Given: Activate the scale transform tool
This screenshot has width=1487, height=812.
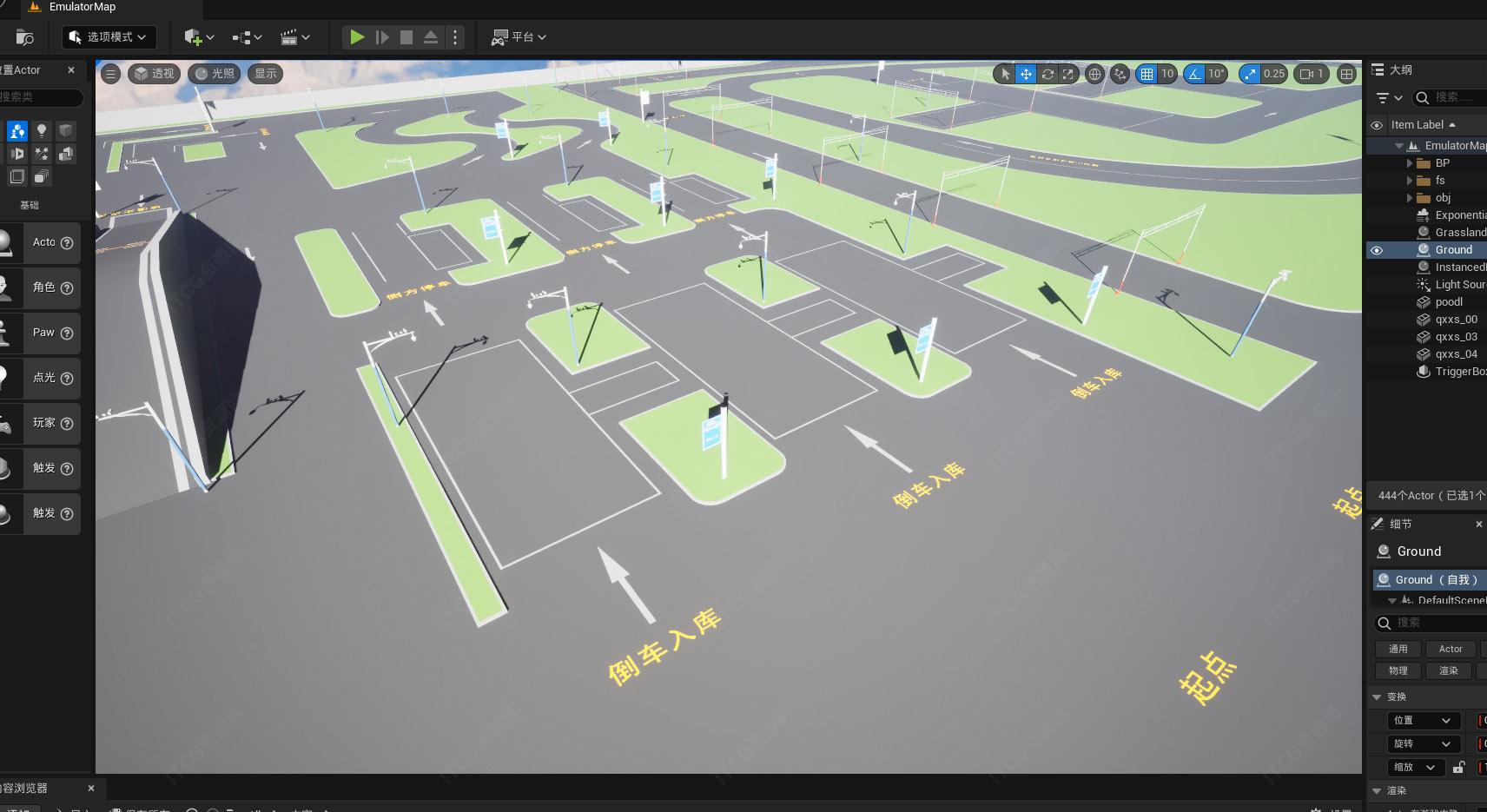Looking at the screenshot, I should (x=1068, y=74).
